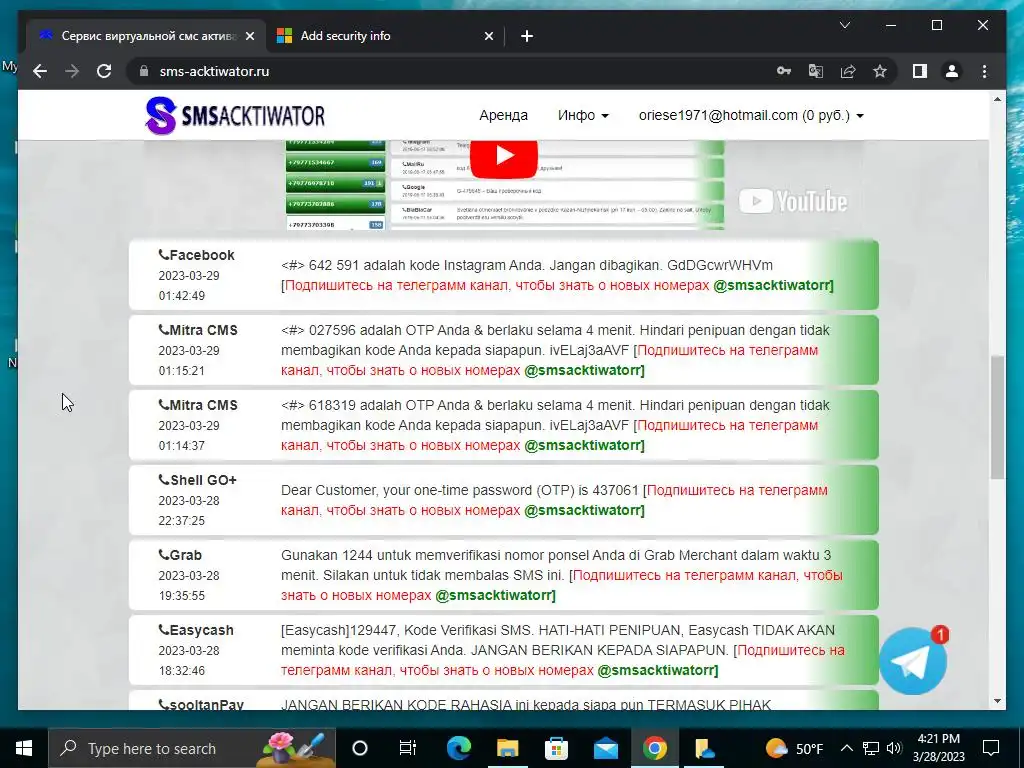Viewport: 1024px width, 768px height.
Task: Expand the Инфо dropdown
Action: [583, 116]
